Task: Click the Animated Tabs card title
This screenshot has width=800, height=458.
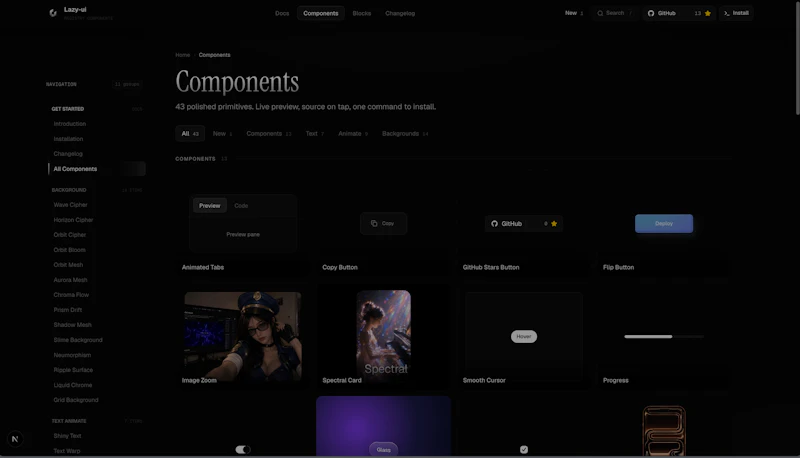Action: [203, 267]
